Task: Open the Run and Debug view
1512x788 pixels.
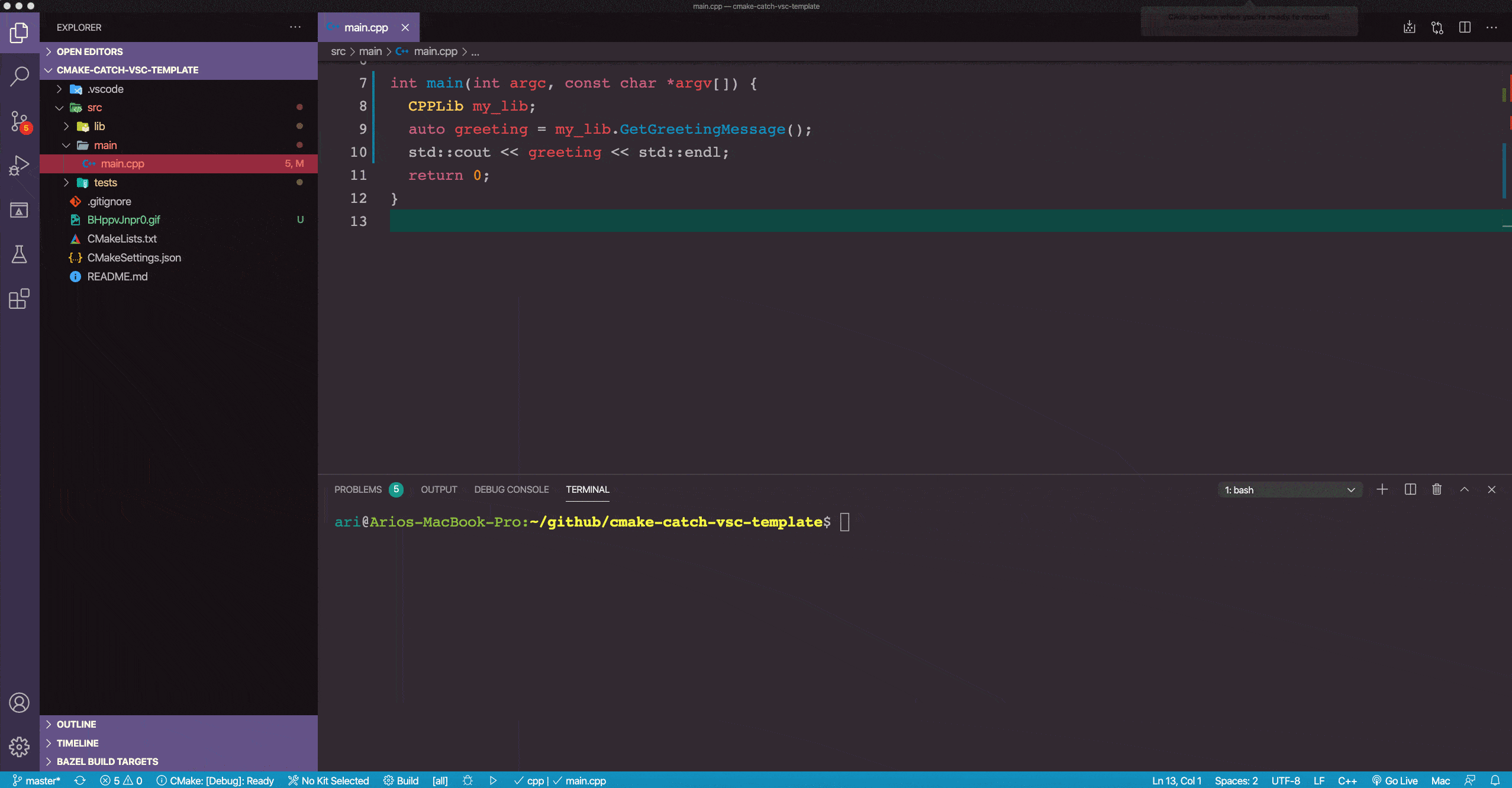Action: pos(20,166)
